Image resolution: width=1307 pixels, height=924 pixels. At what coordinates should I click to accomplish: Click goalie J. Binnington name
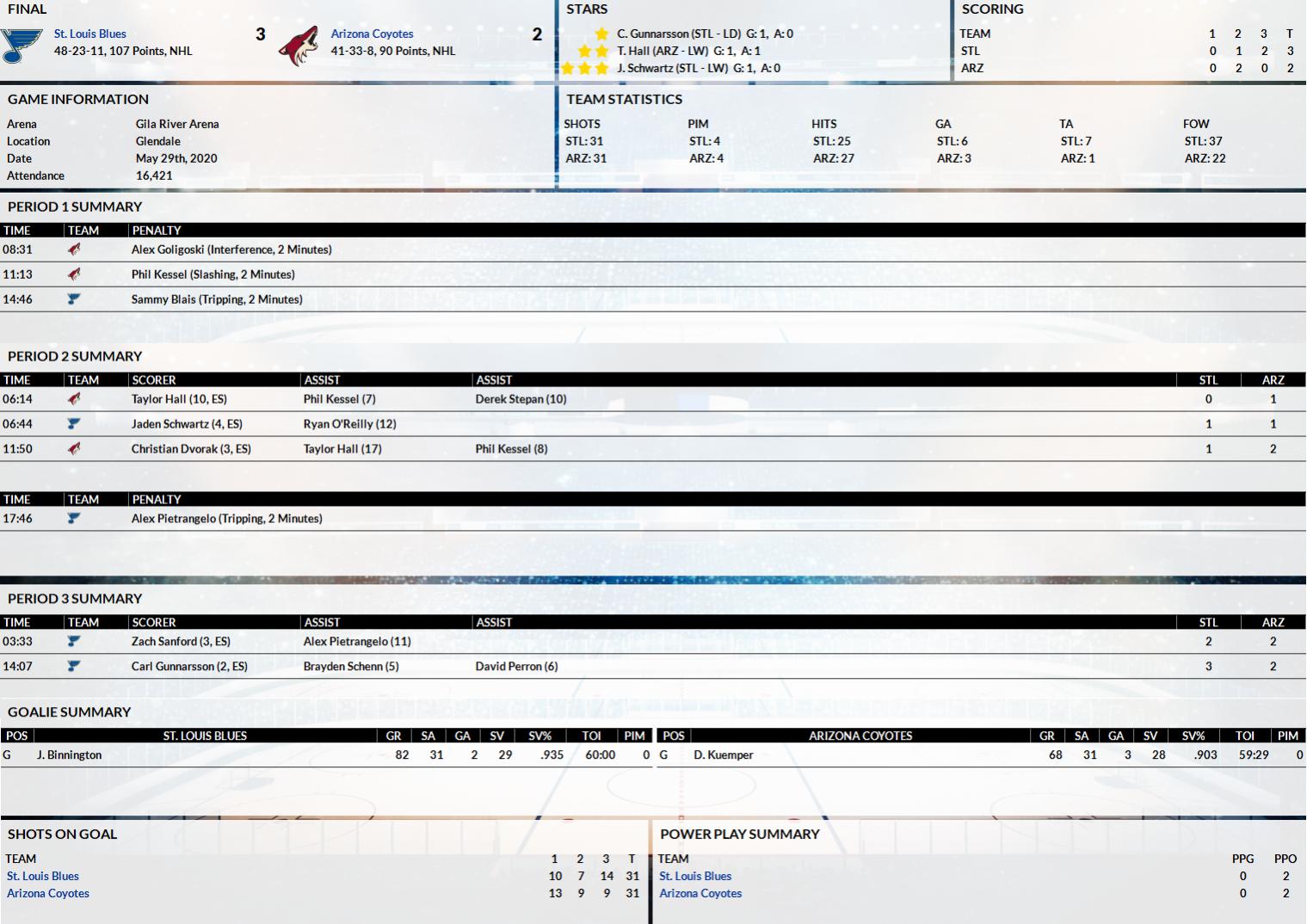(69, 755)
